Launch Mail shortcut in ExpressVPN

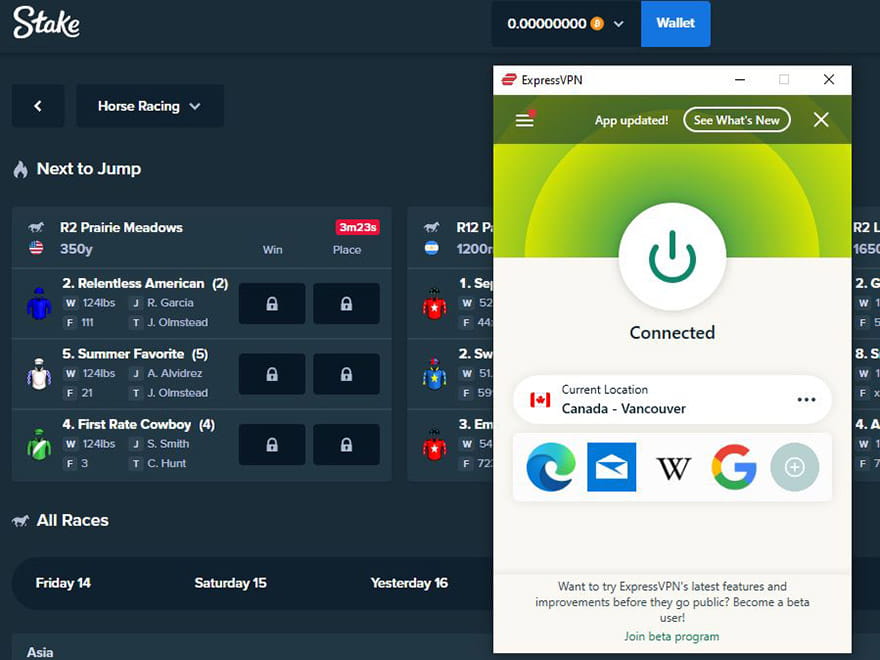(611, 467)
